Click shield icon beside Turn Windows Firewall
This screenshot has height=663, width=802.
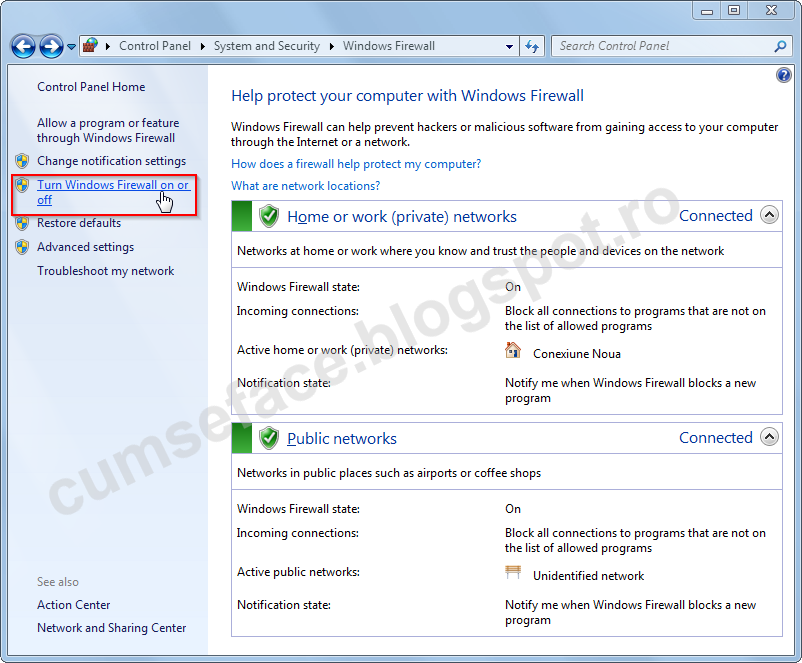coord(22,185)
